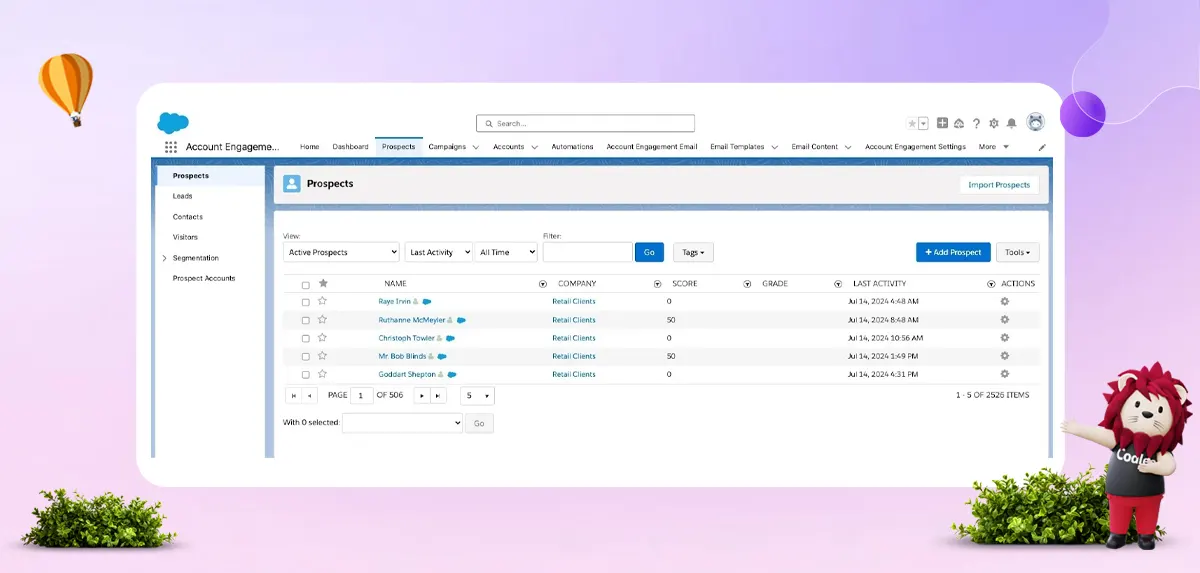Open actions gear for Ruthanne McMeyler
1200x573 pixels.
1005,320
